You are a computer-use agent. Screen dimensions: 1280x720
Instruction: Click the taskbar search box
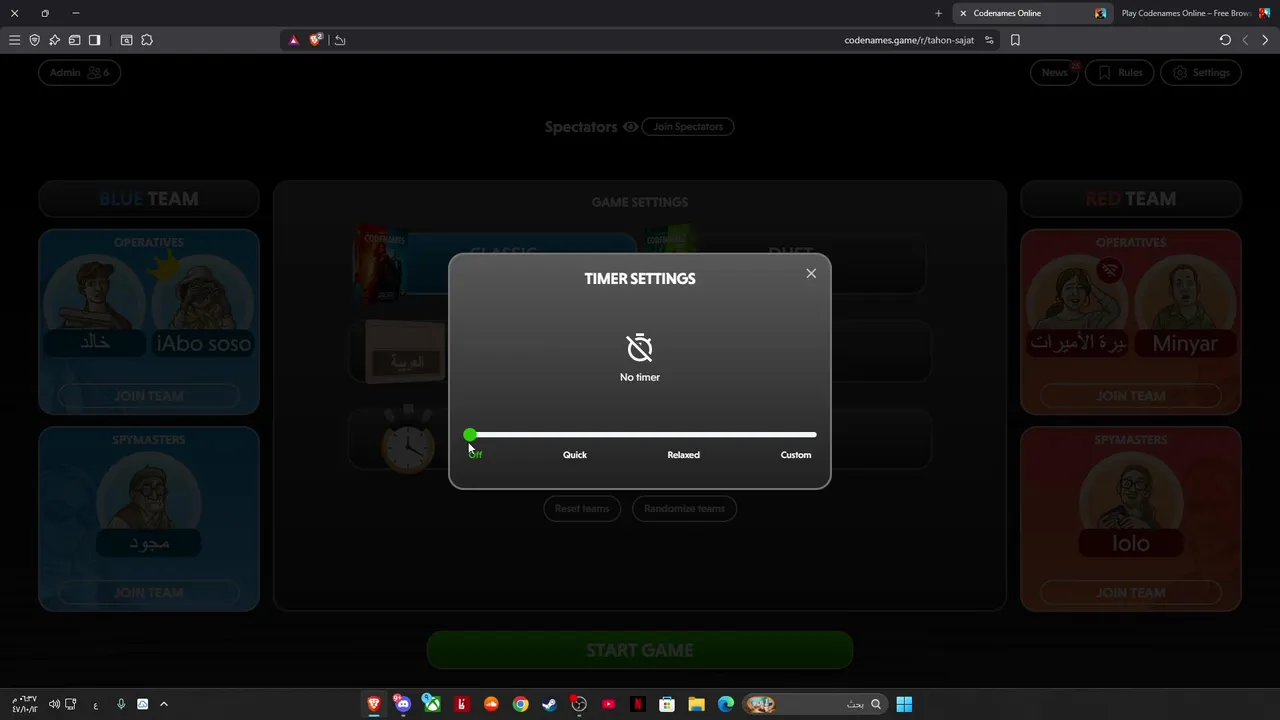pyautogui.click(x=815, y=704)
